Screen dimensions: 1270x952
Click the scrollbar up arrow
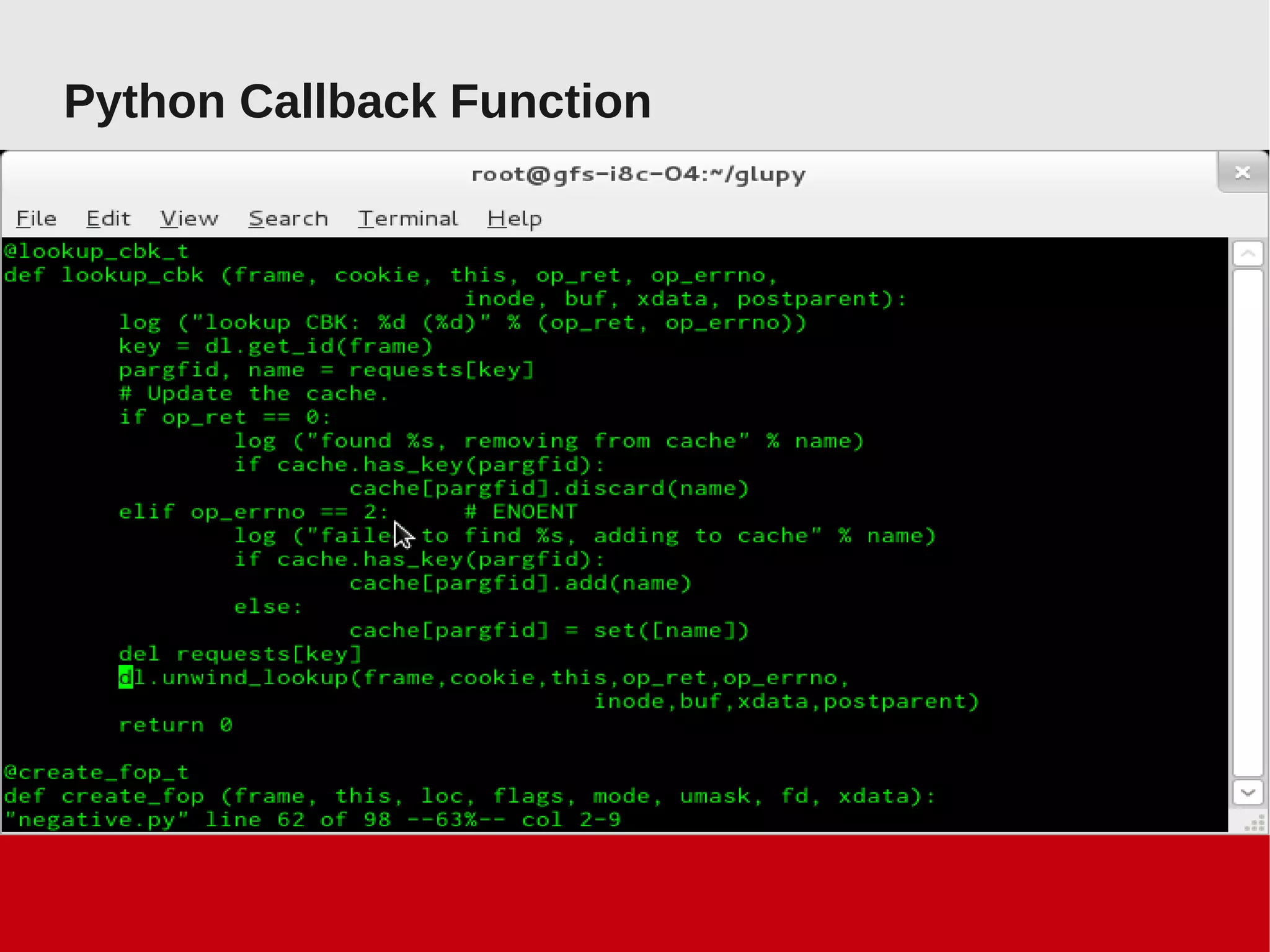coord(1248,253)
